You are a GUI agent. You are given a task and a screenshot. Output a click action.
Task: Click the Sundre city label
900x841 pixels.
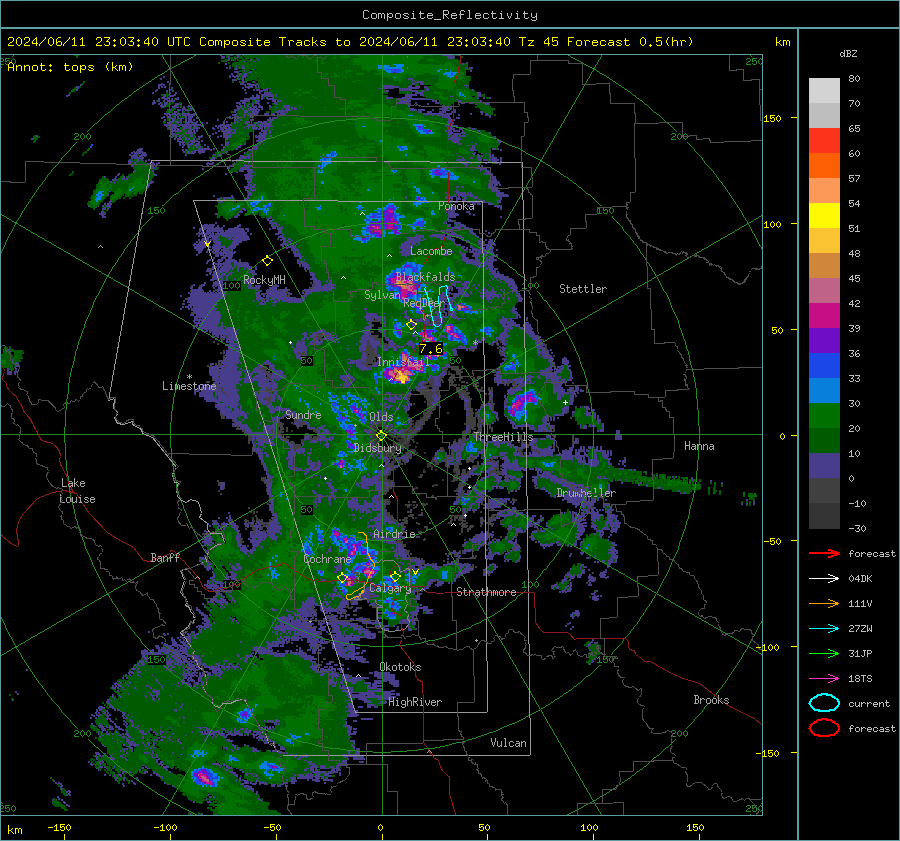[303, 414]
